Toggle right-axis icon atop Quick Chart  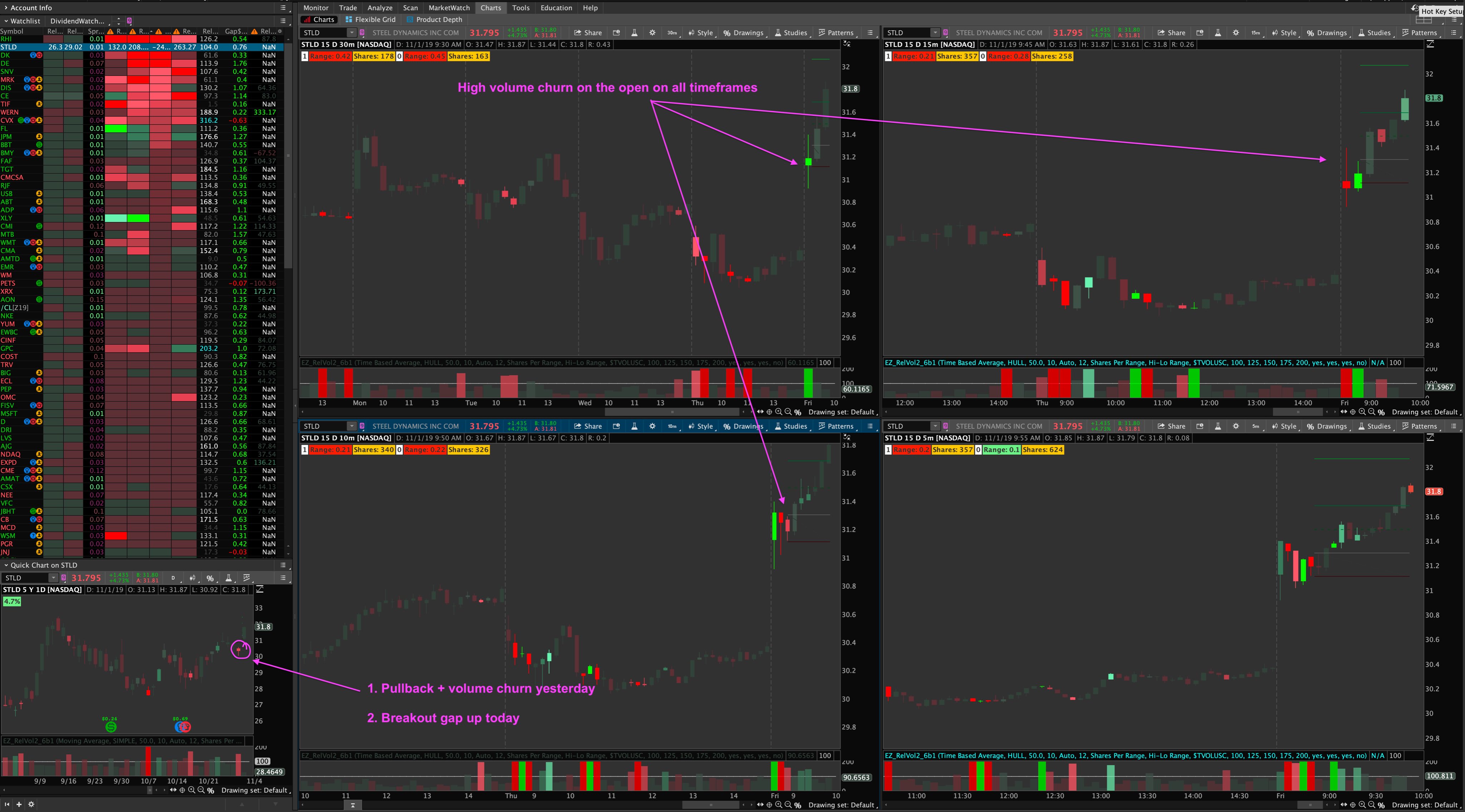259,590
